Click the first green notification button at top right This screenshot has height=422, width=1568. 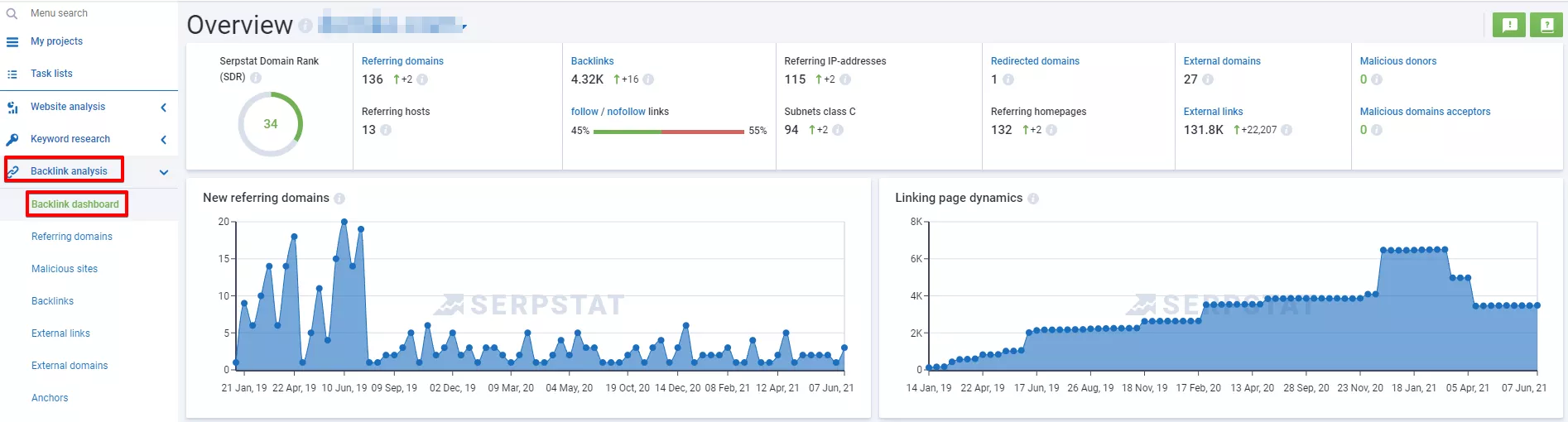(x=1509, y=25)
